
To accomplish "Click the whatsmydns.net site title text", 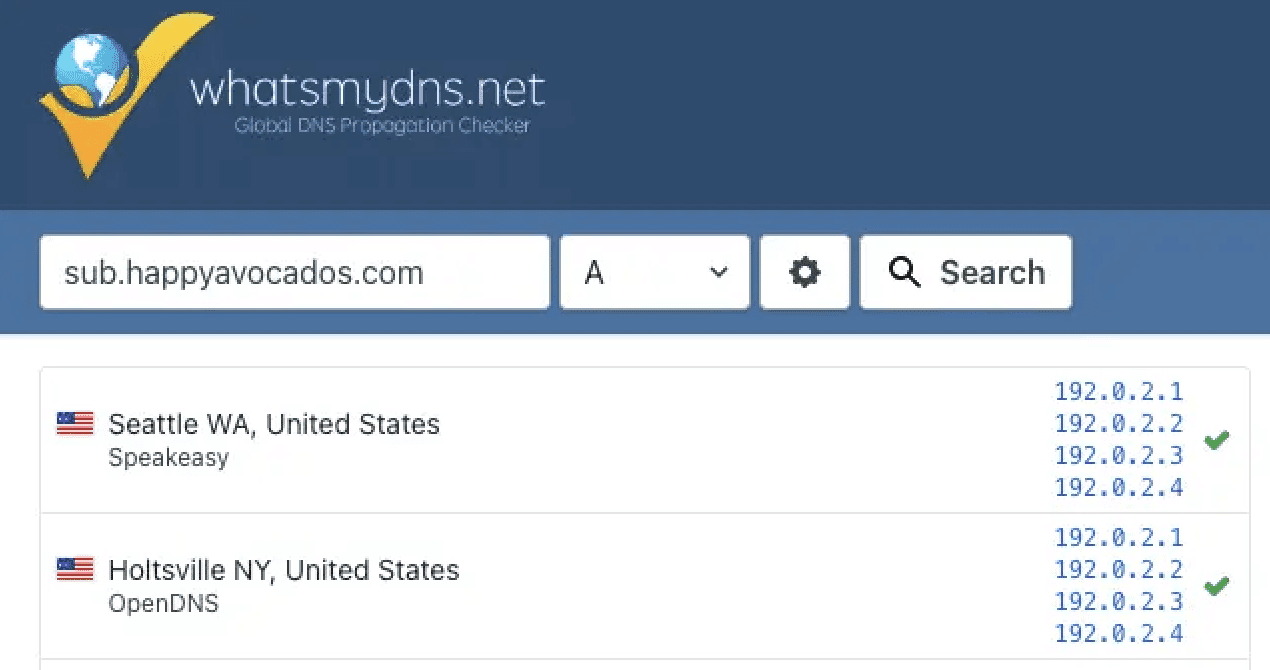I will pyautogui.click(x=367, y=91).
